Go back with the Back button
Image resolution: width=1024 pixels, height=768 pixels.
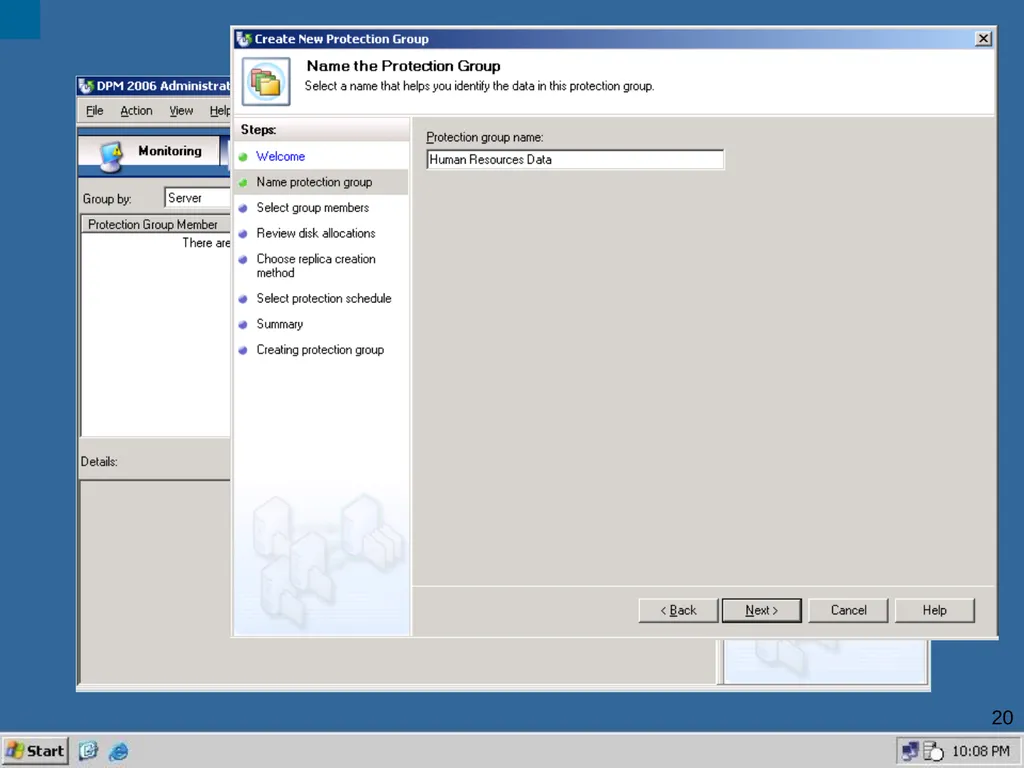point(678,610)
